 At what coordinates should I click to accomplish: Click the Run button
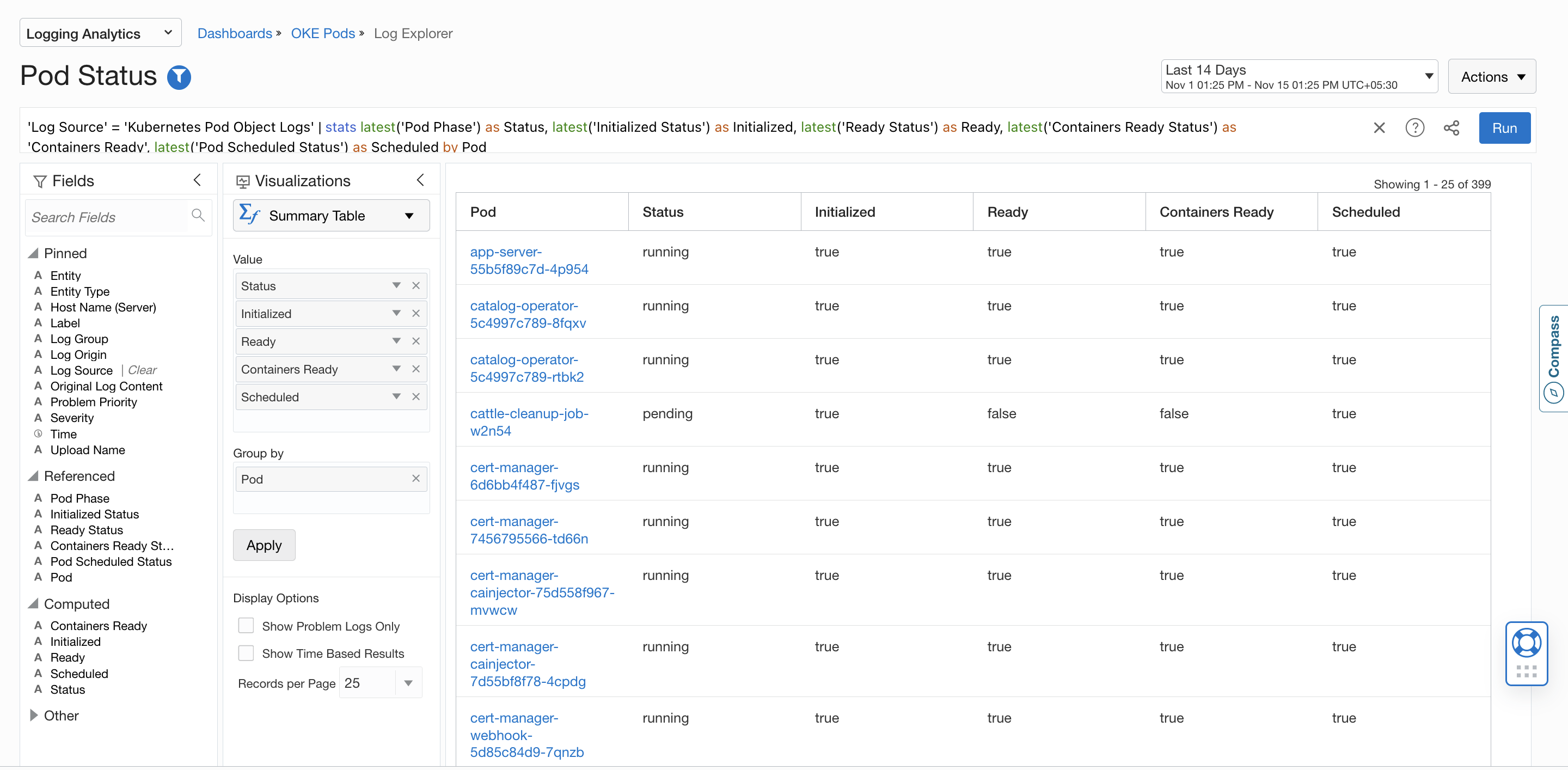(x=1505, y=128)
